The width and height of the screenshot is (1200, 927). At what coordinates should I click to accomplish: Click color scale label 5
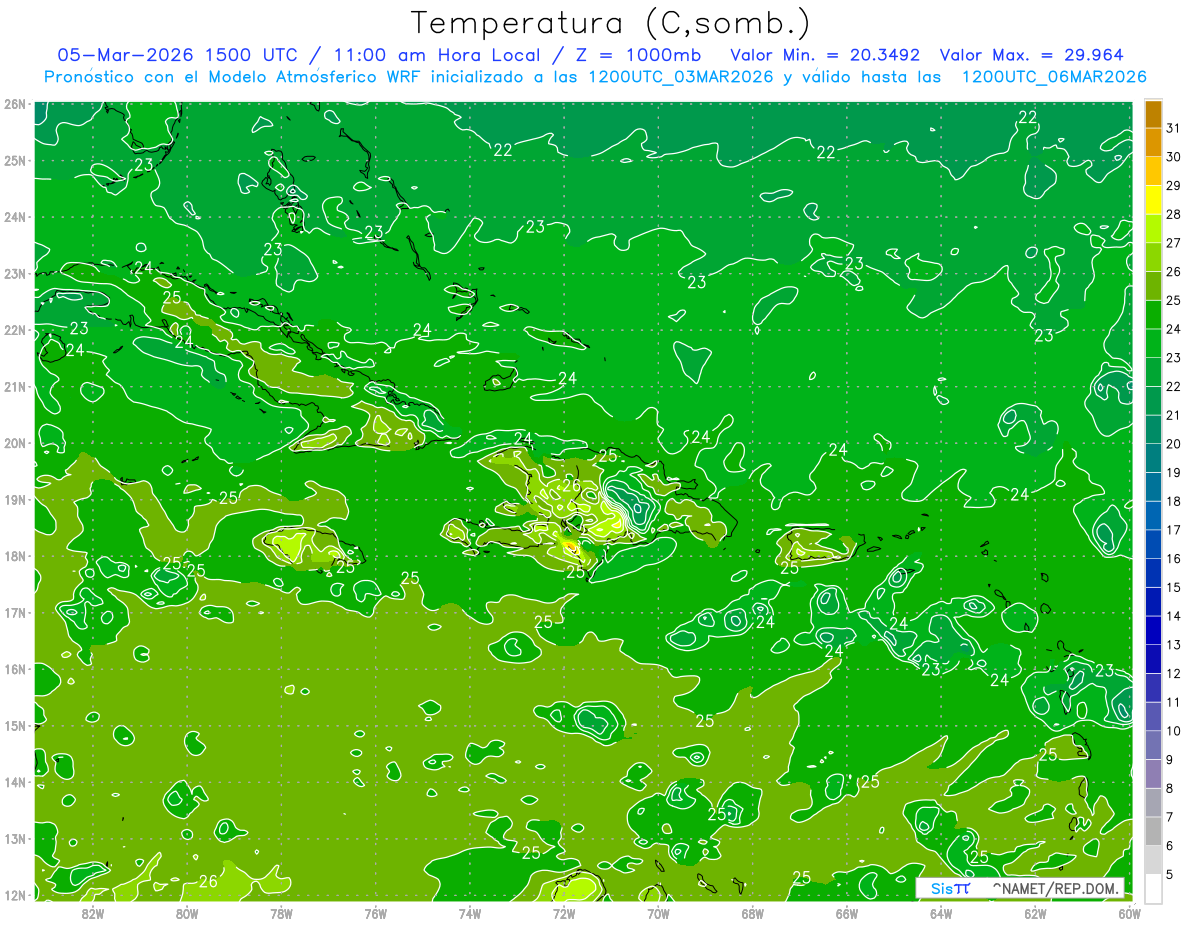tap(1170, 875)
